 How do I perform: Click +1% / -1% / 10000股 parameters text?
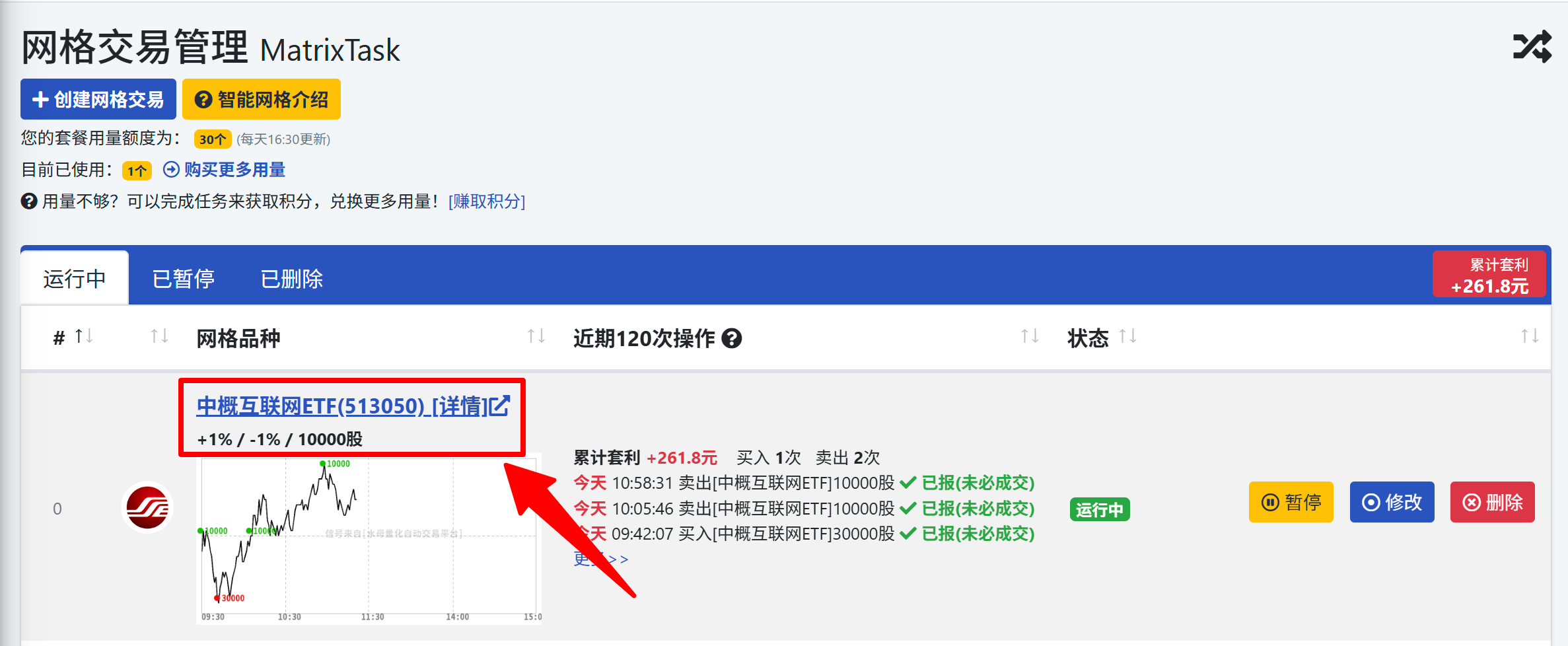coord(280,439)
